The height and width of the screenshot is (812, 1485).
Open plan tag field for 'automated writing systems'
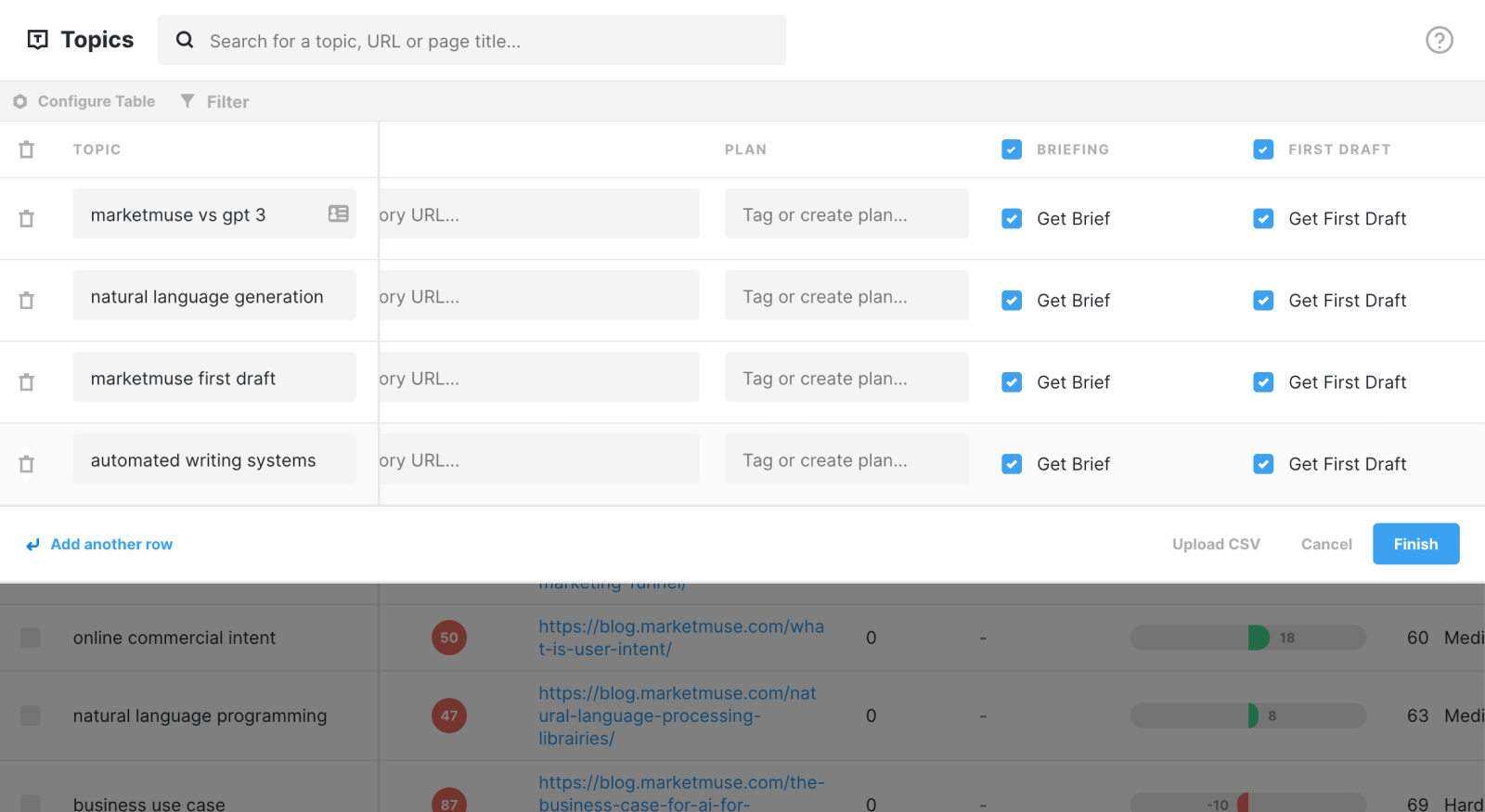pyautogui.click(x=846, y=459)
